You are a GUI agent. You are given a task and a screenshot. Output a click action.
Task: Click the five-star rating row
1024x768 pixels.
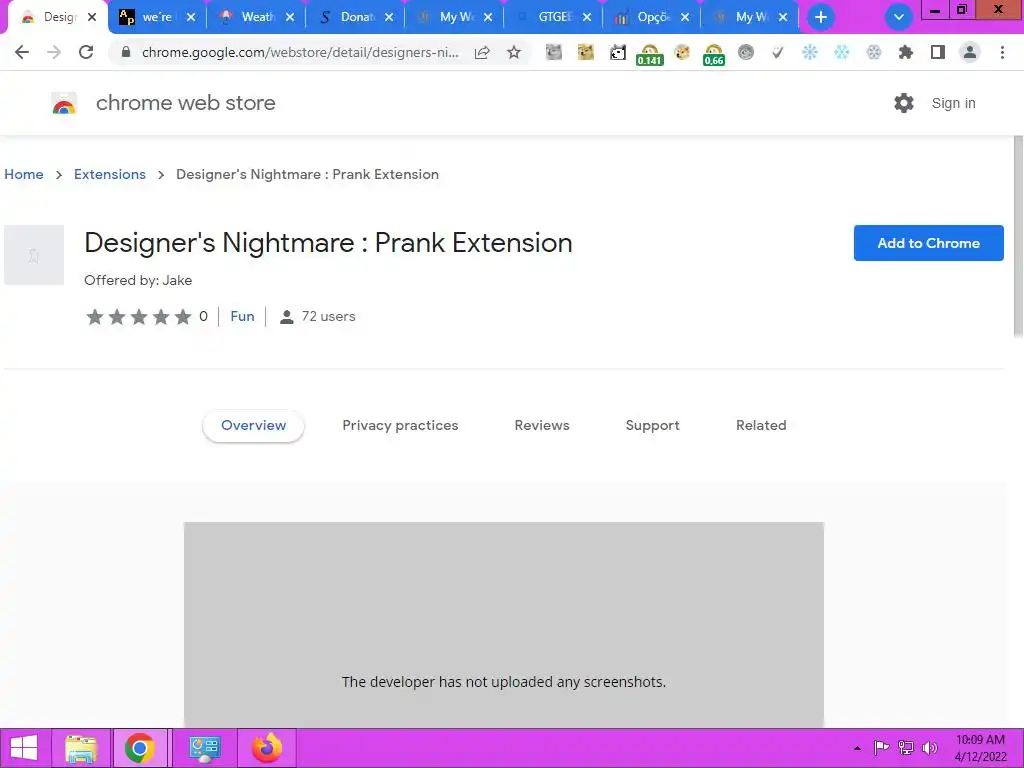tap(138, 317)
